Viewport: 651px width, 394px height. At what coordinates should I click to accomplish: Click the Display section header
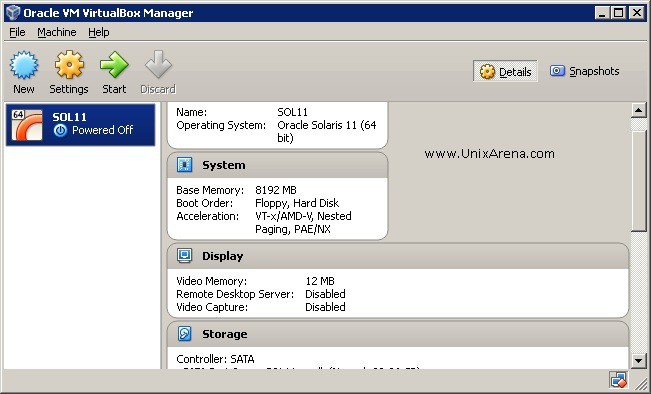398,256
